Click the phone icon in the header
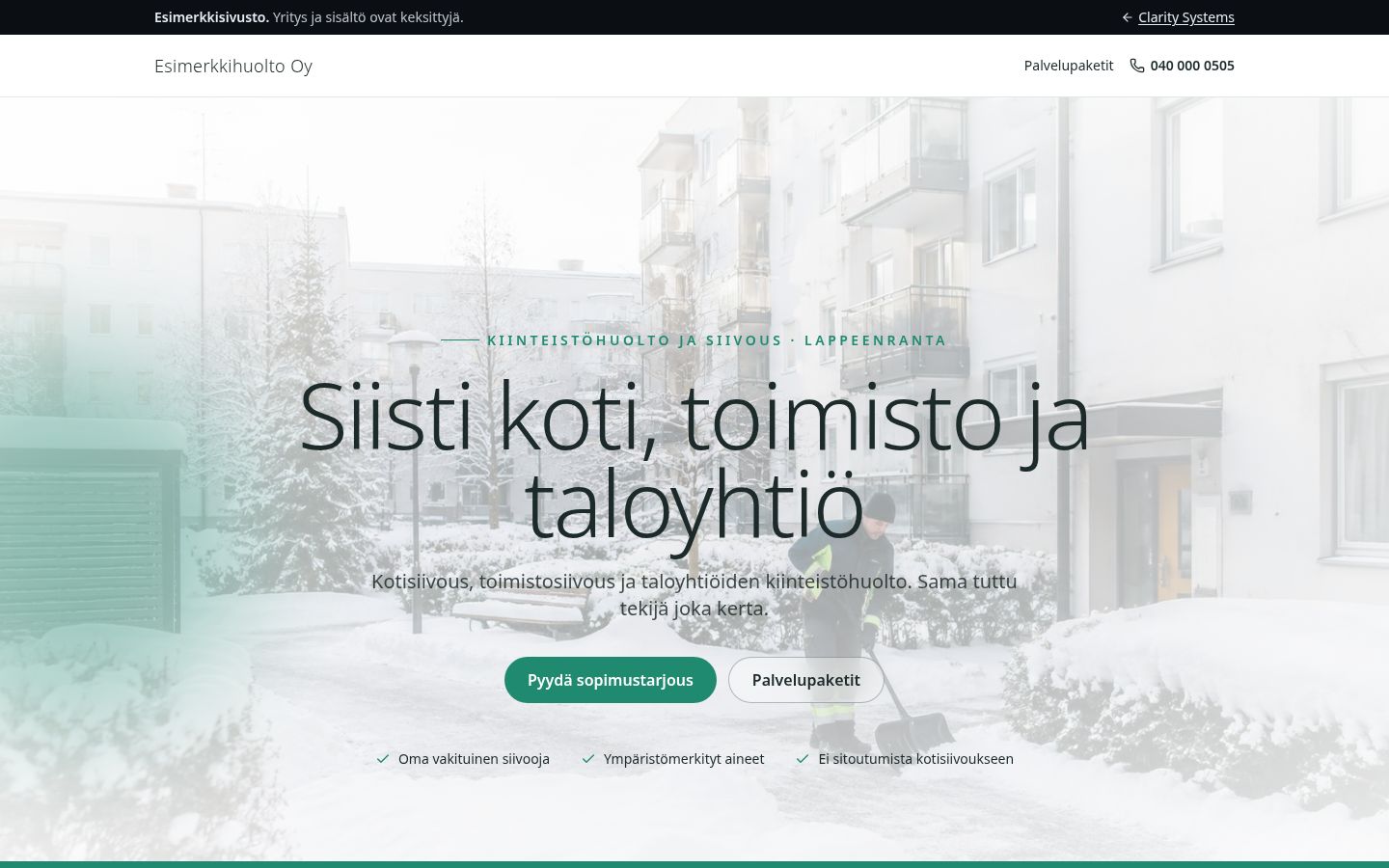 [1137, 66]
